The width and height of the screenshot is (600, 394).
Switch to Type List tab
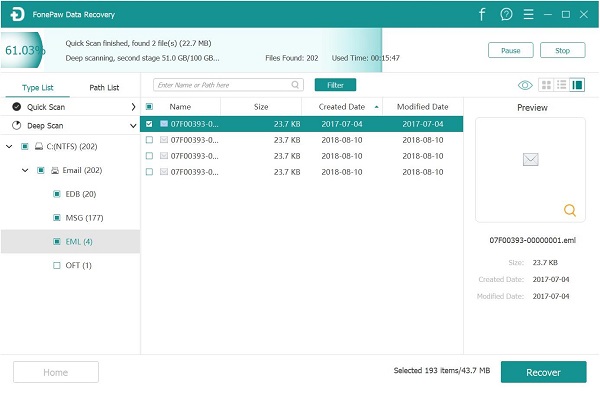pyautogui.click(x=38, y=88)
